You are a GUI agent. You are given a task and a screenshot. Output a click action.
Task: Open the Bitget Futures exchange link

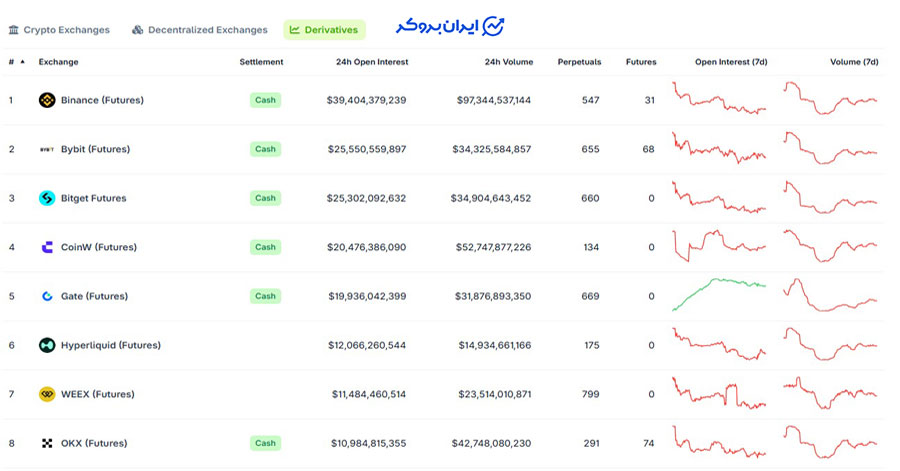click(94, 198)
